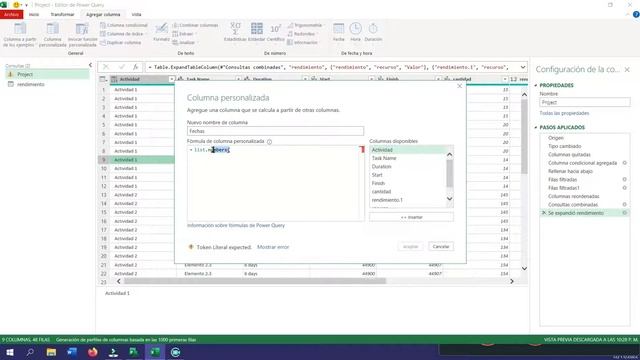Image resolution: width=640 pixels, height=360 pixels.
Task: Expand the formula bar chevron
Action: (522, 67)
